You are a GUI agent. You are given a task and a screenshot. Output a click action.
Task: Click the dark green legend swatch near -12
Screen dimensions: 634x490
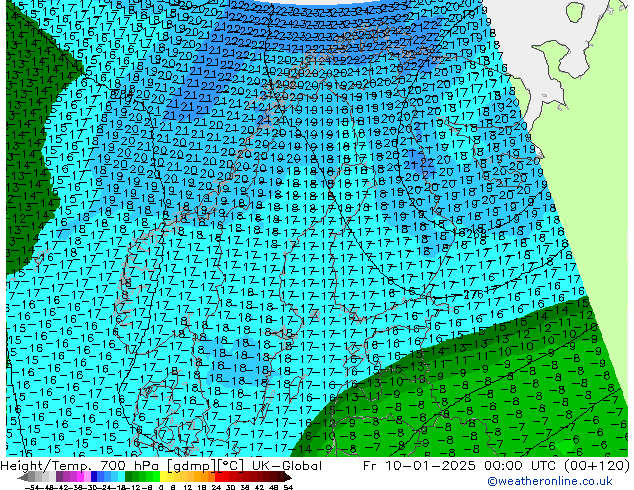[x=129, y=476]
